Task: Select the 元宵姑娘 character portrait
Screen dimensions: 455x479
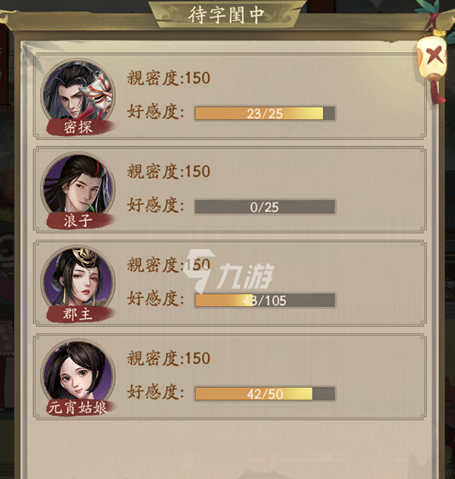Action: click(x=78, y=371)
